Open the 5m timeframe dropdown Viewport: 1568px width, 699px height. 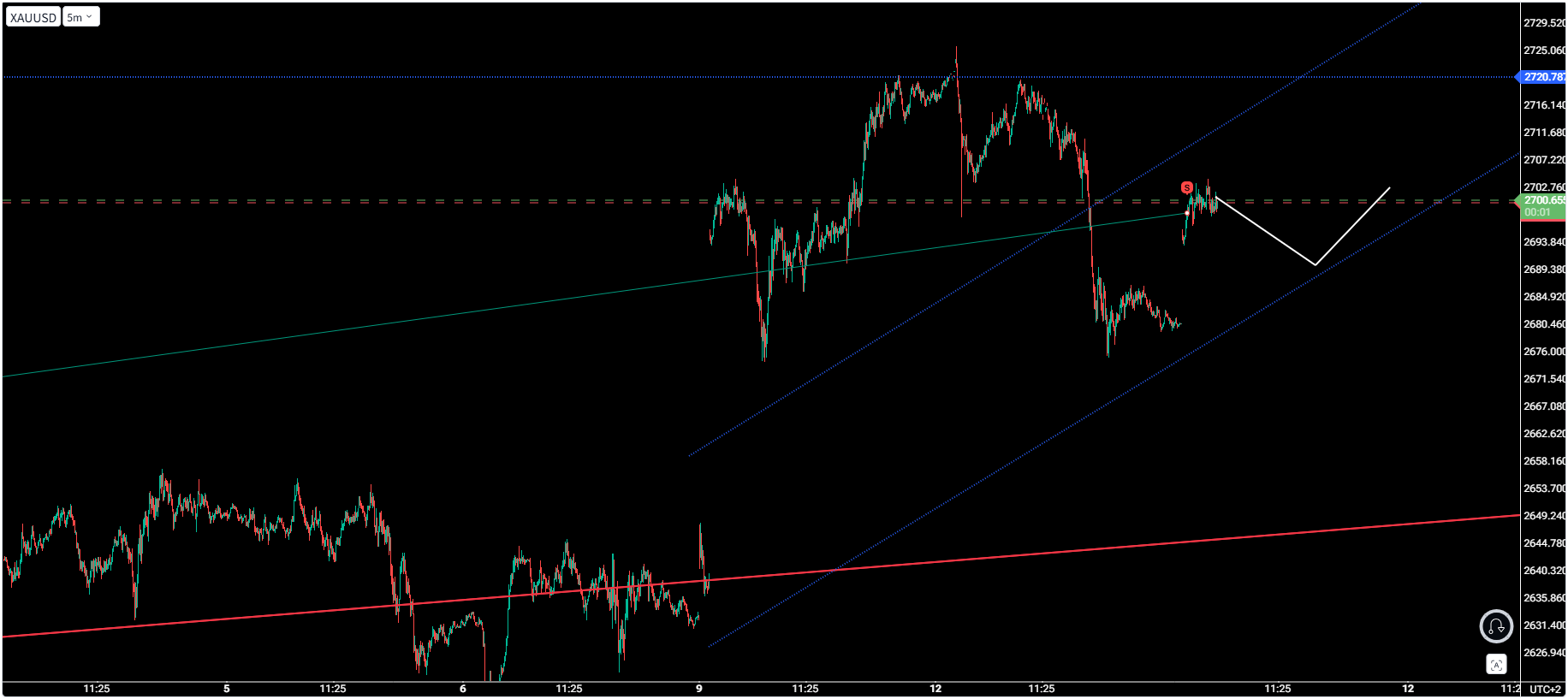80,17
